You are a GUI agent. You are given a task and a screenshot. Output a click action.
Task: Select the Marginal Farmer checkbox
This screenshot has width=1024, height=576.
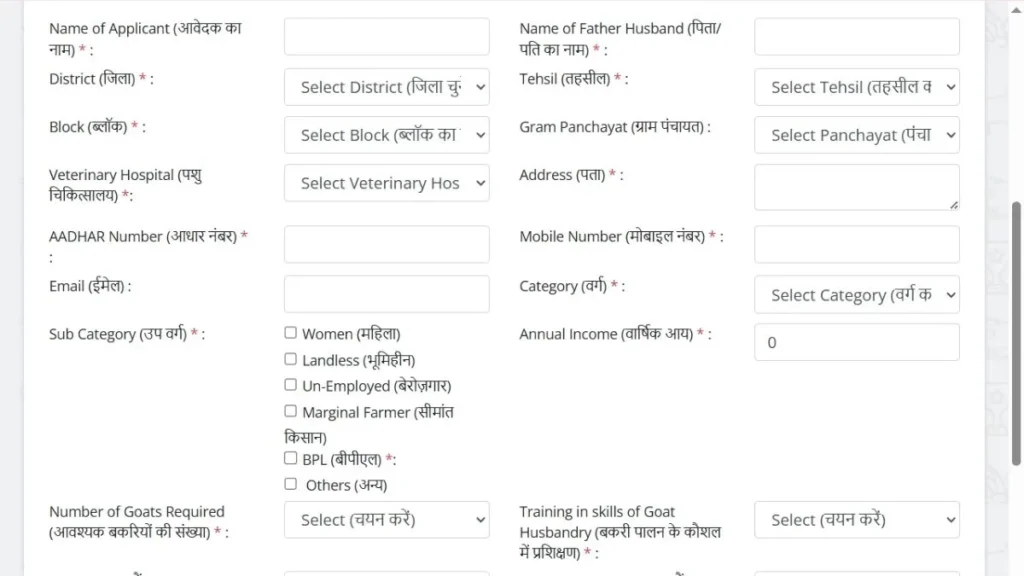coord(291,411)
